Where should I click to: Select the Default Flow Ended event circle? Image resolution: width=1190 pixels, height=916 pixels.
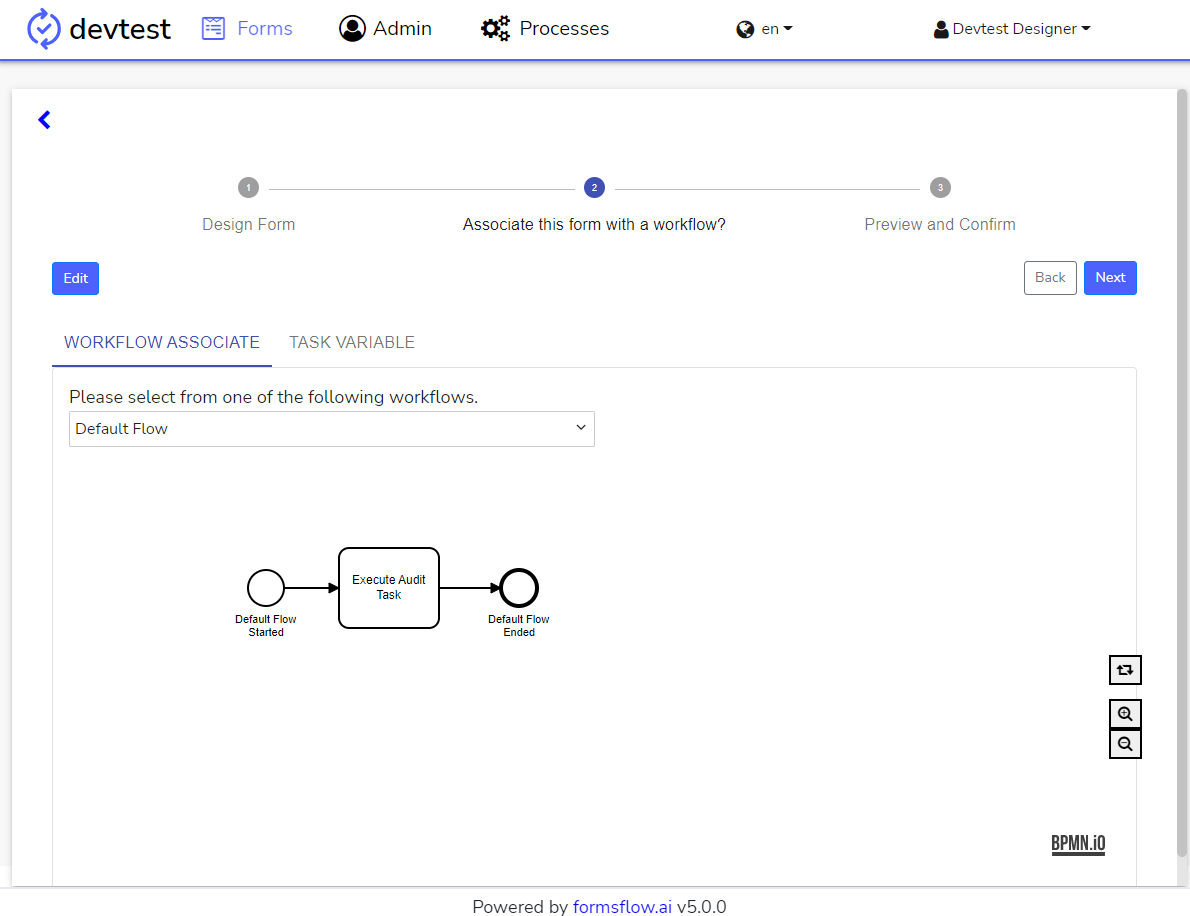pos(519,588)
